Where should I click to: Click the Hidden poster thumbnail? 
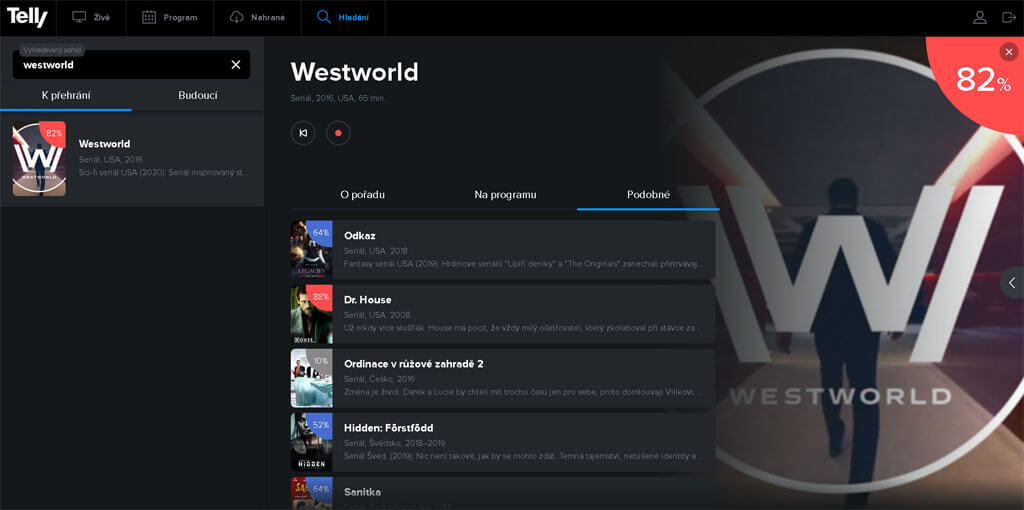point(312,442)
